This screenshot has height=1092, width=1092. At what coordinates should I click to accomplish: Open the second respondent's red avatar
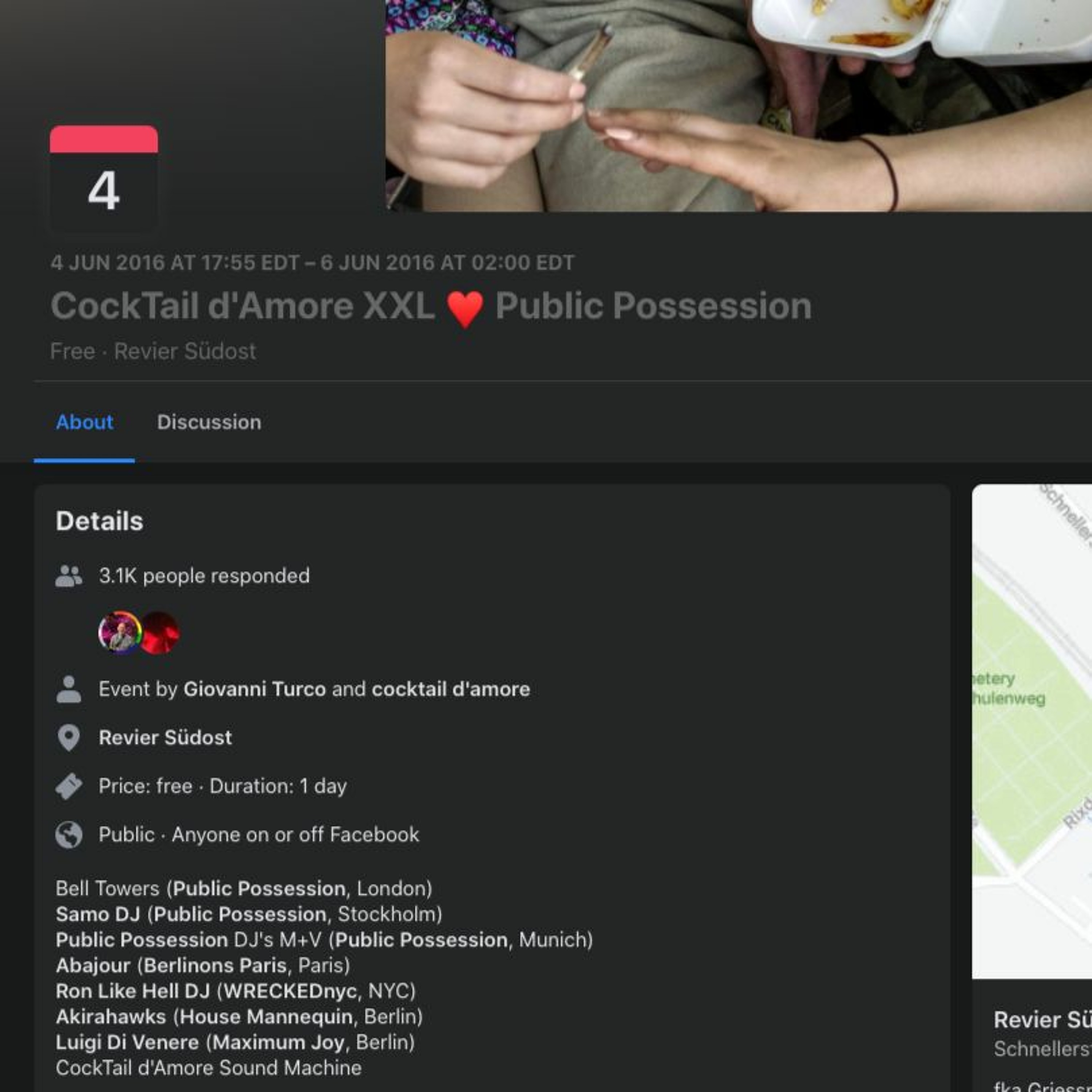[161, 633]
